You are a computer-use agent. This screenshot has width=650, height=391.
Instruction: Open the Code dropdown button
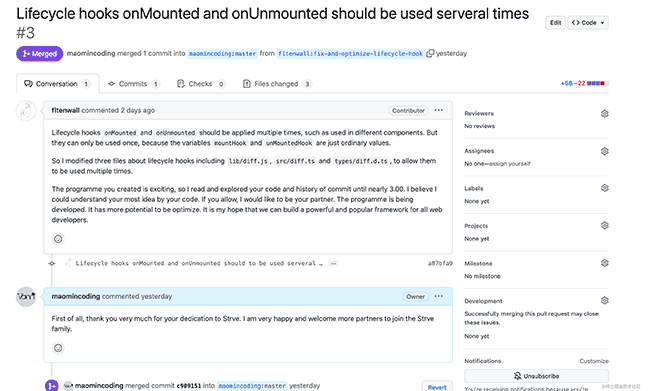click(x=588, y=23)
